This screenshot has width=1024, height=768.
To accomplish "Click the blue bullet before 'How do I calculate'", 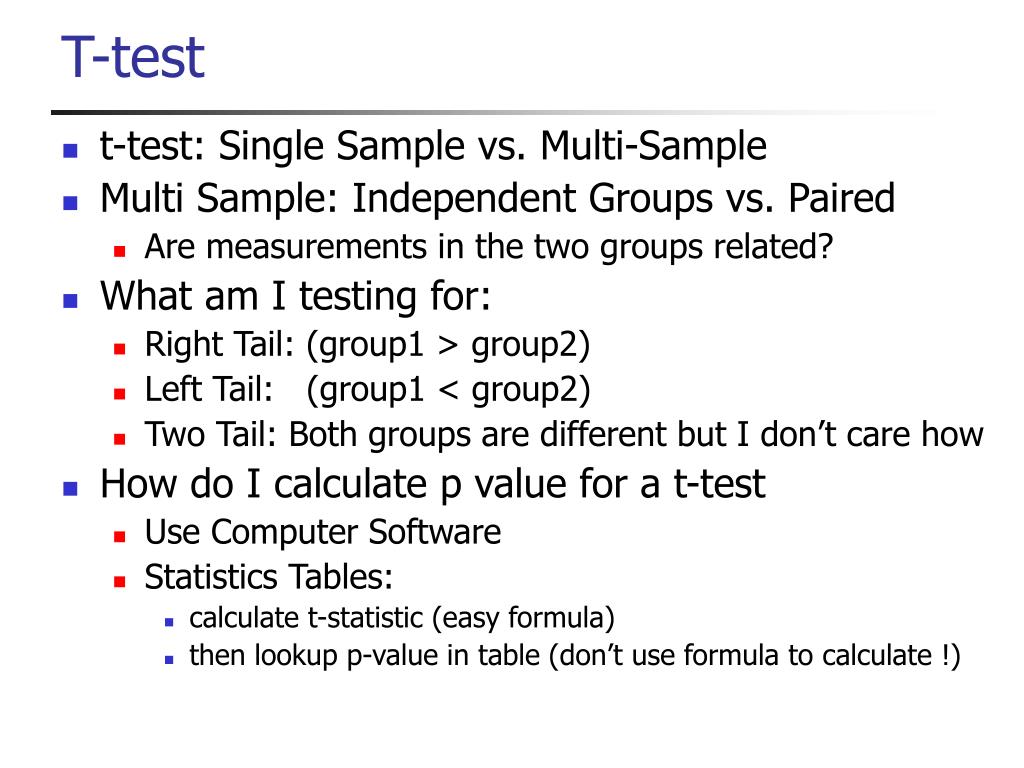I will coord(71,488).
